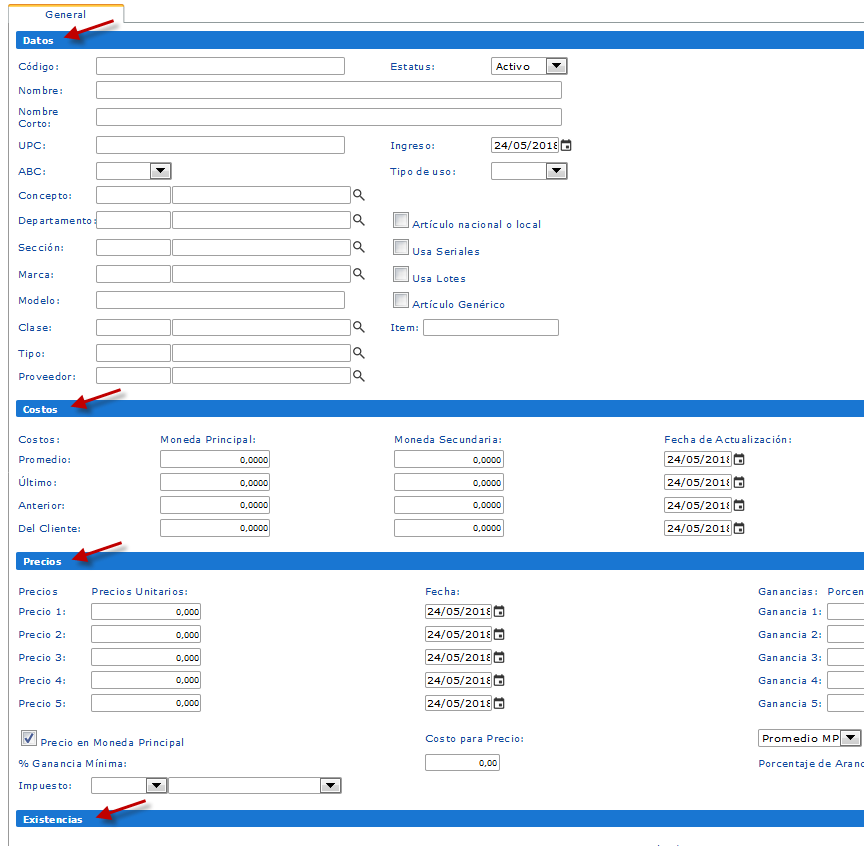This screenshot has width=864, height=846.
Task: Click the search magnifier next to Concepto
Action: pyautogui.click(x=358, y=195)
